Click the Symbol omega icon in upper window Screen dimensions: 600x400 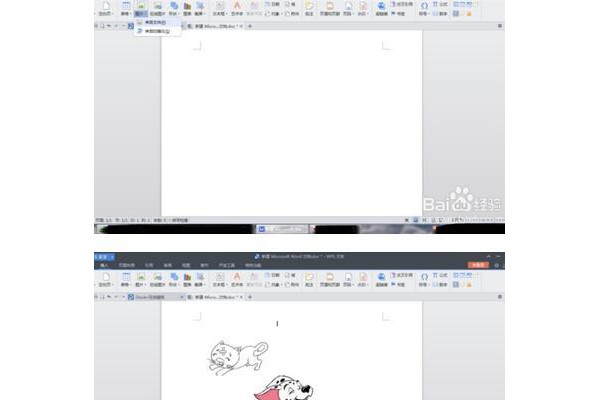pos(424,6)
